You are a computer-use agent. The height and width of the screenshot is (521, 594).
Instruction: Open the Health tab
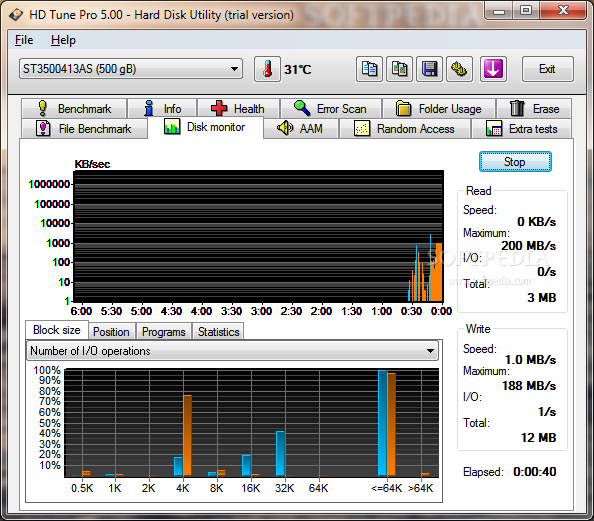(238, 109)
